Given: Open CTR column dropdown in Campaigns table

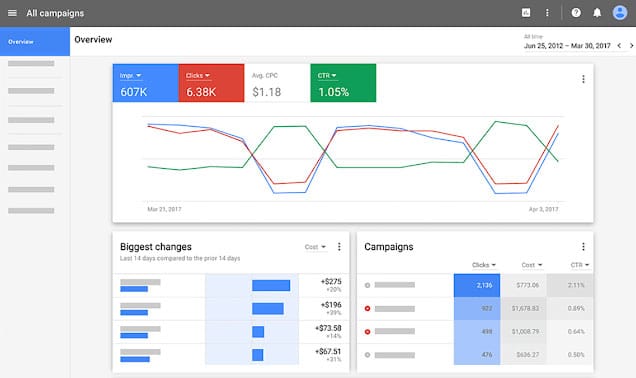Looking at the screenshot, I should (x=580, y=265).
